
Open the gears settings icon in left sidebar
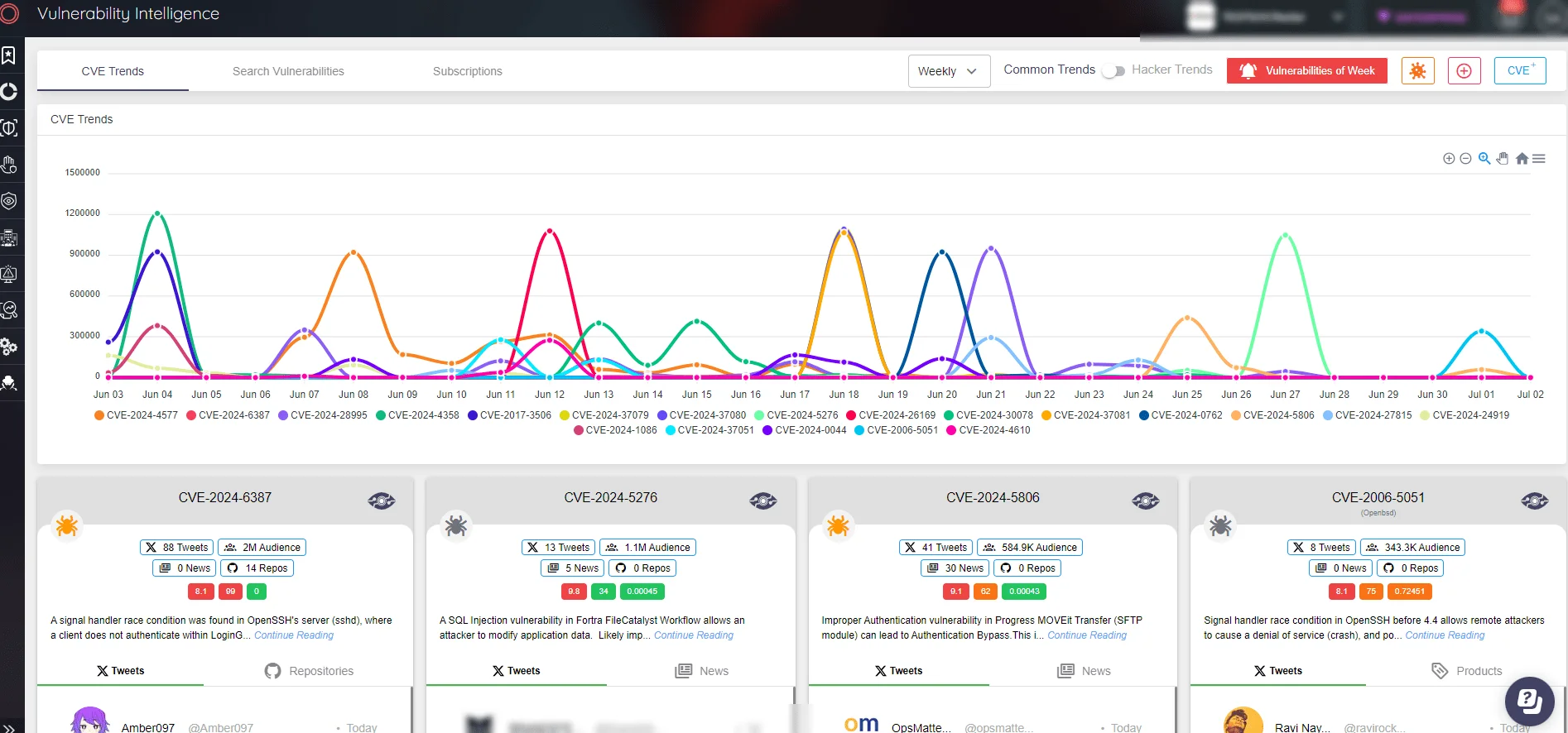point(8,347)
